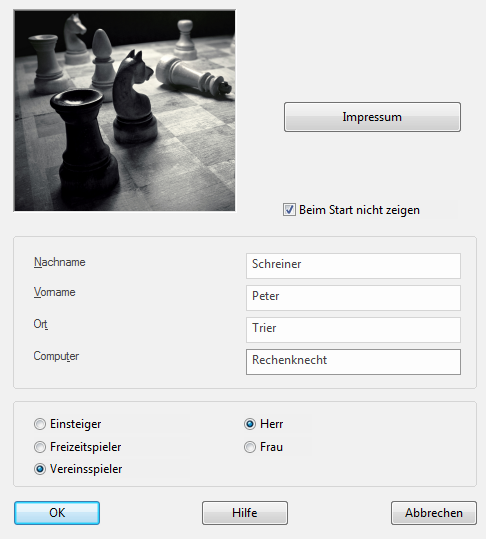Select the Herr radio button

tap(250, 424)
